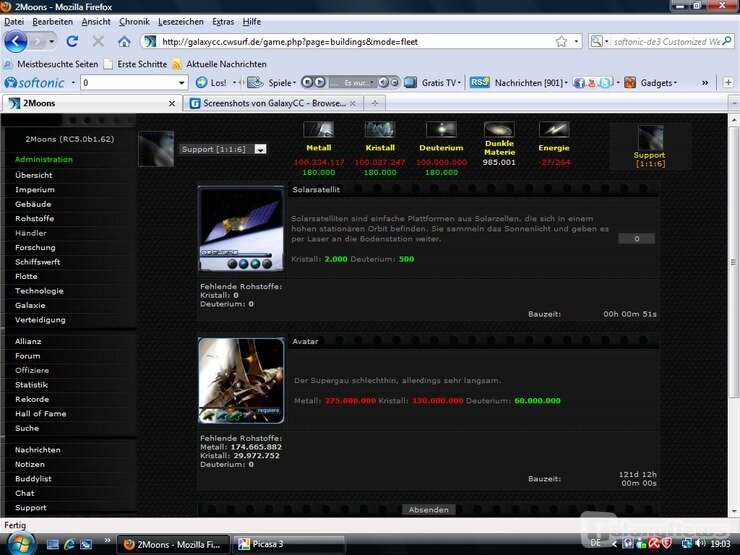Go to Schiffswerft in the sidebar
The image size is (740, 555).
(x=38, y=262)
